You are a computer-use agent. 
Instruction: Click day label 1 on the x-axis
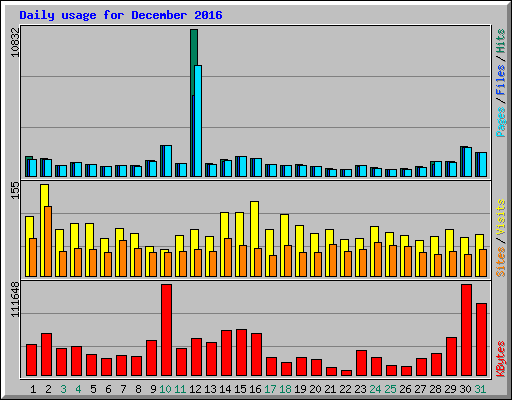pyautogui.click(x=33, y=389)
